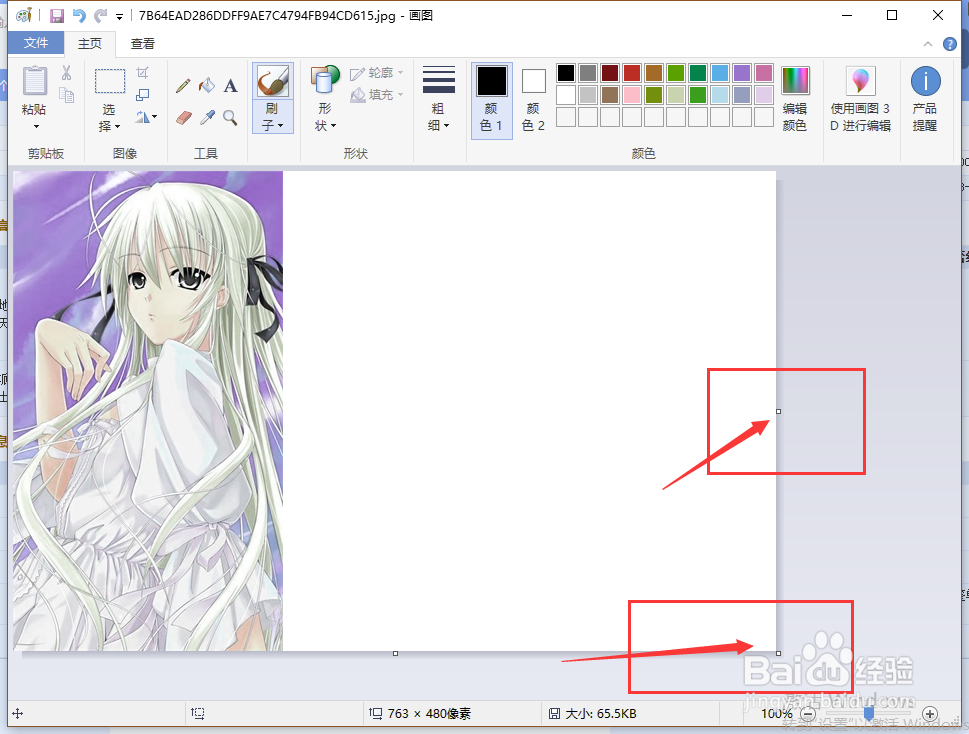Expand the Paste dropdown arrow
Viewport: 969px width, 734px height.
[x=36, y=126]
